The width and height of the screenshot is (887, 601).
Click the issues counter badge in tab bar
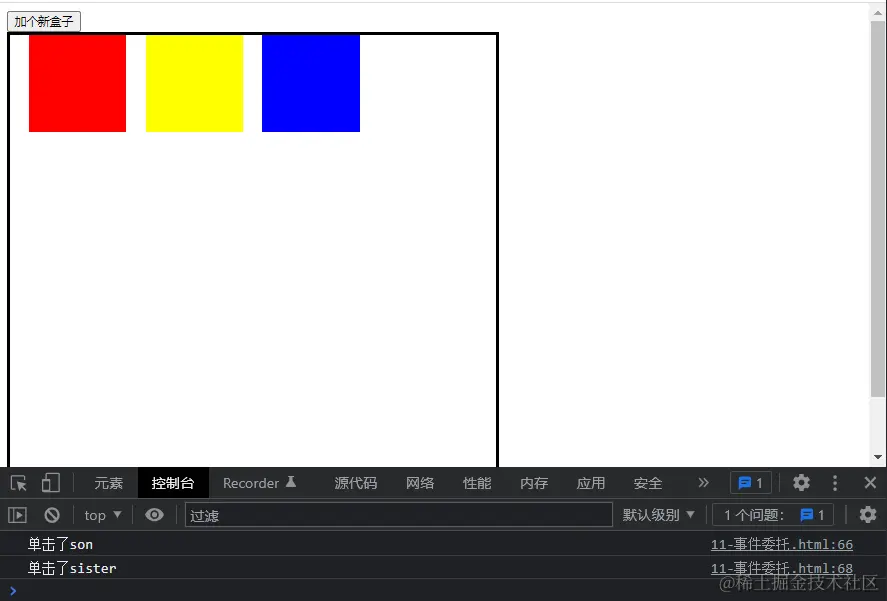click(751, 483)
